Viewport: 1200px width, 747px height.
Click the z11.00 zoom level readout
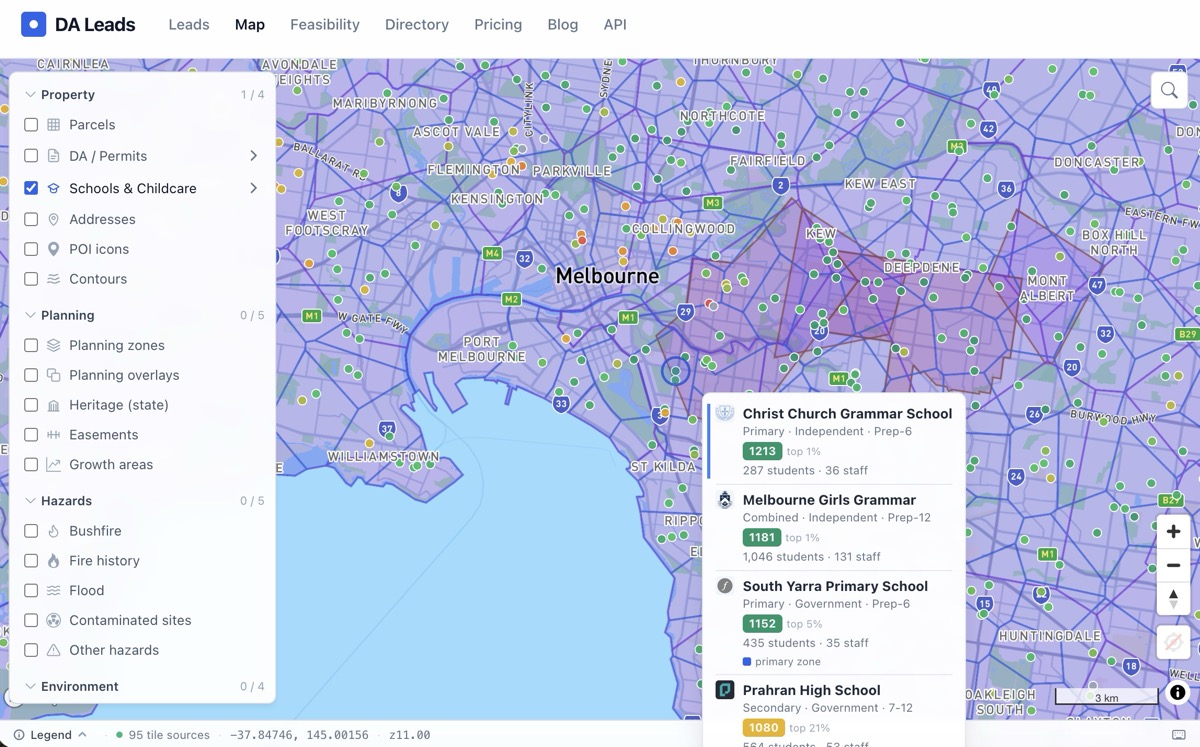409,735
